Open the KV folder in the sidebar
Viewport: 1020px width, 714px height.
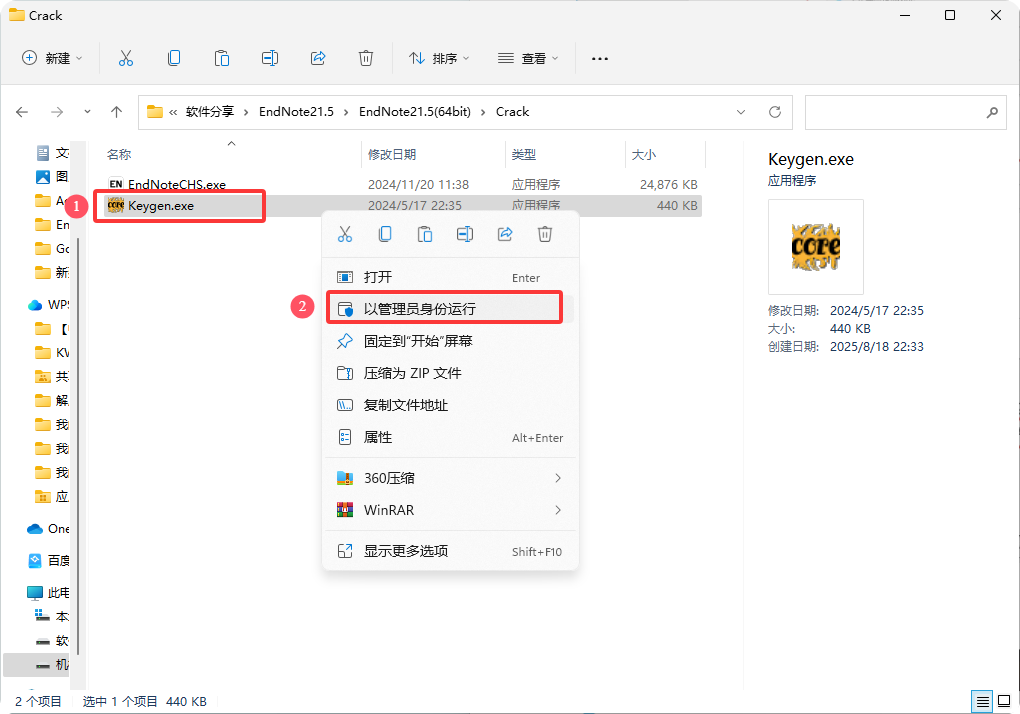pos(52,353)
